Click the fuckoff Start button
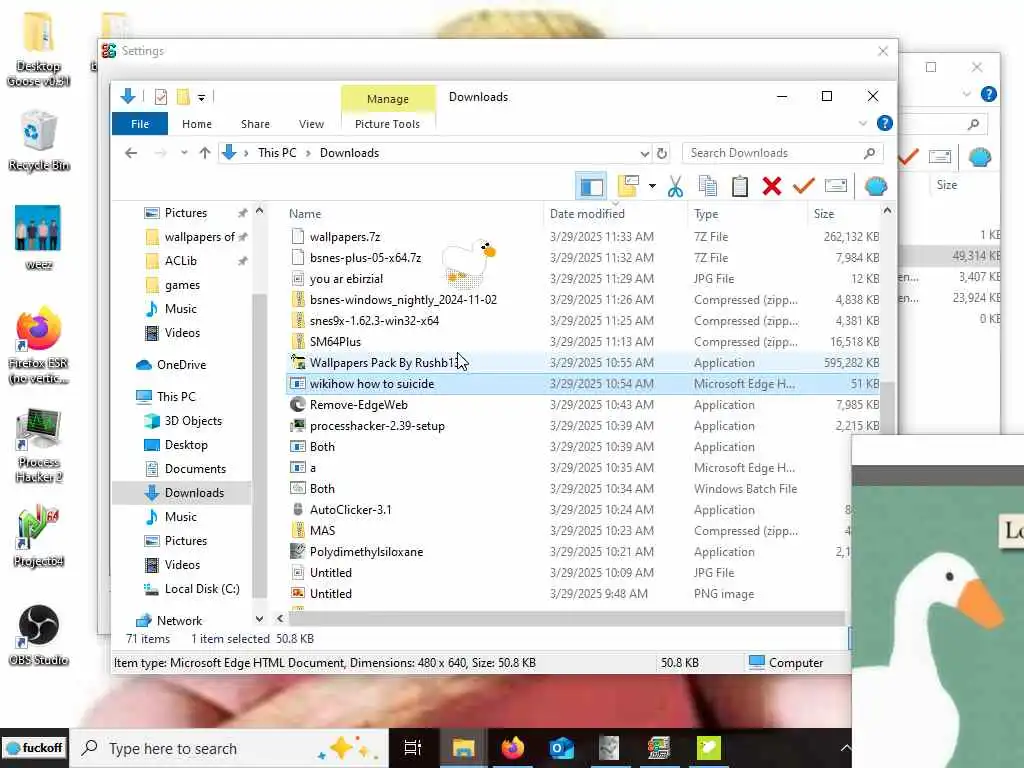This screenshot has width=1024, height=768. point(34,748)
